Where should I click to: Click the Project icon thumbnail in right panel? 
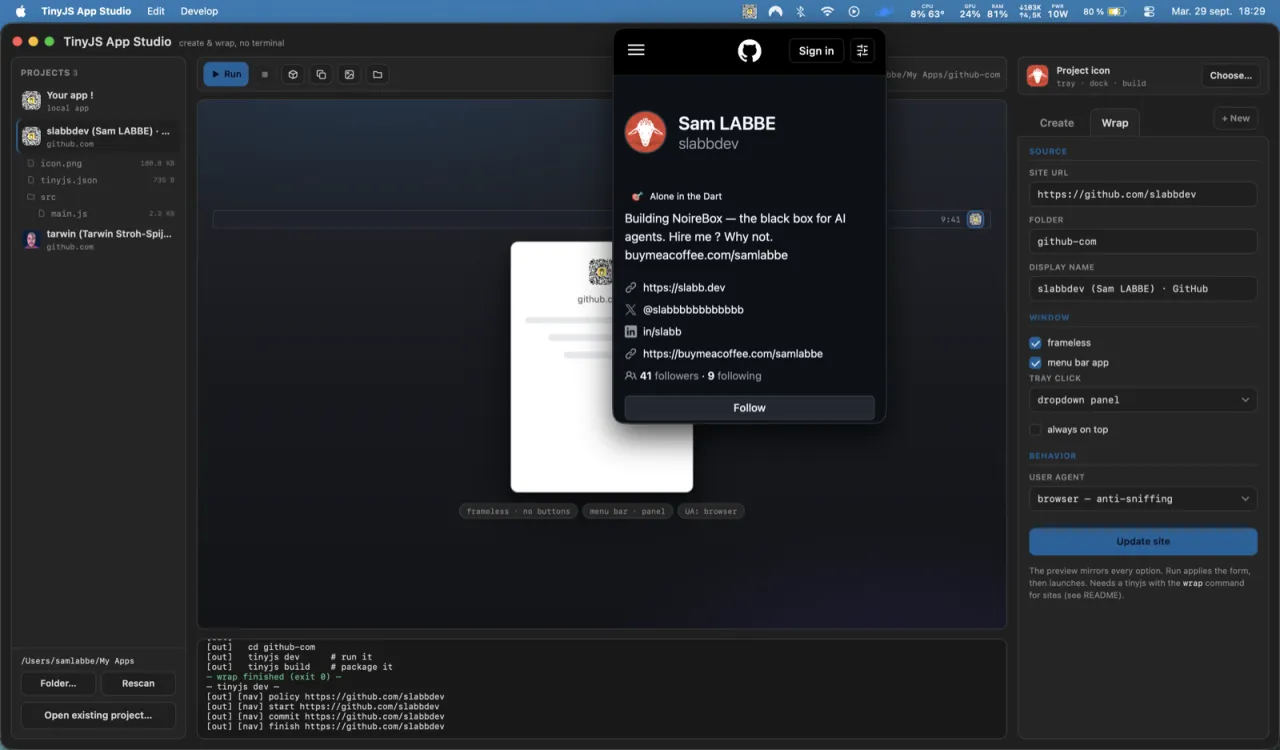[x=1038, y=76]
